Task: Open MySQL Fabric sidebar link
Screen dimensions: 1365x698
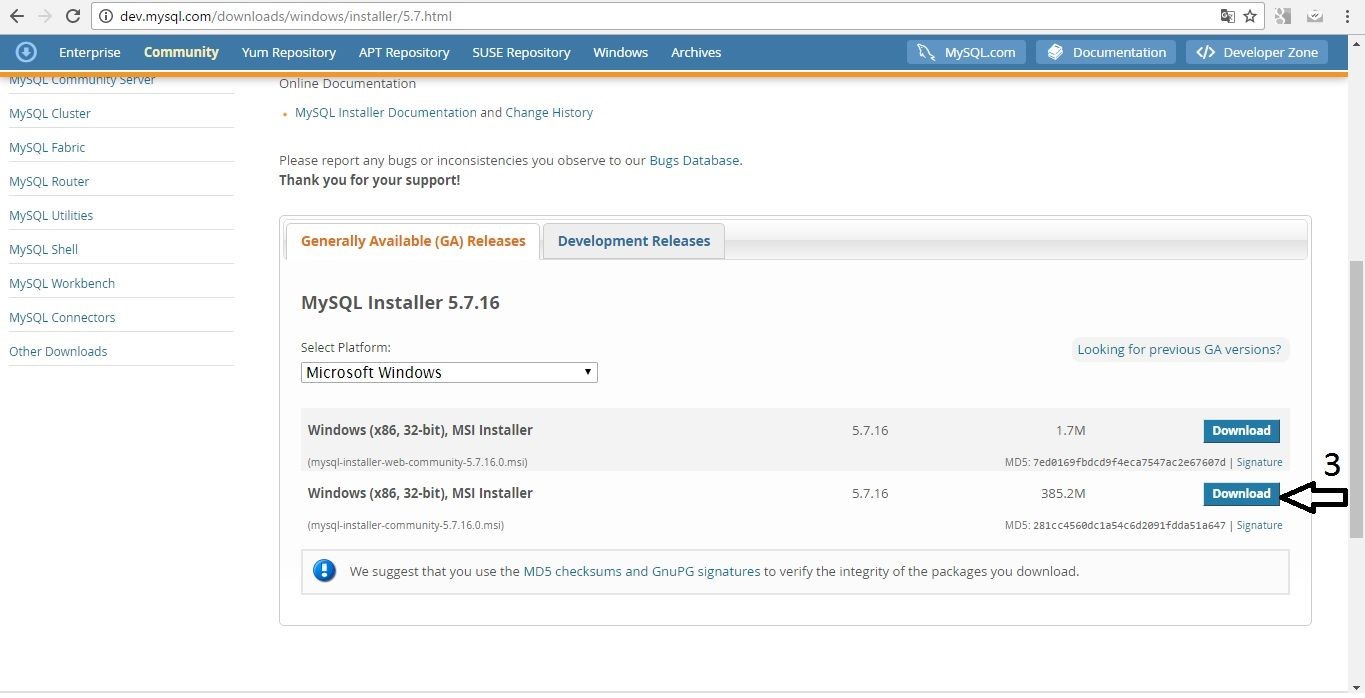Action: pyautogui.click(x=47, y=147)
